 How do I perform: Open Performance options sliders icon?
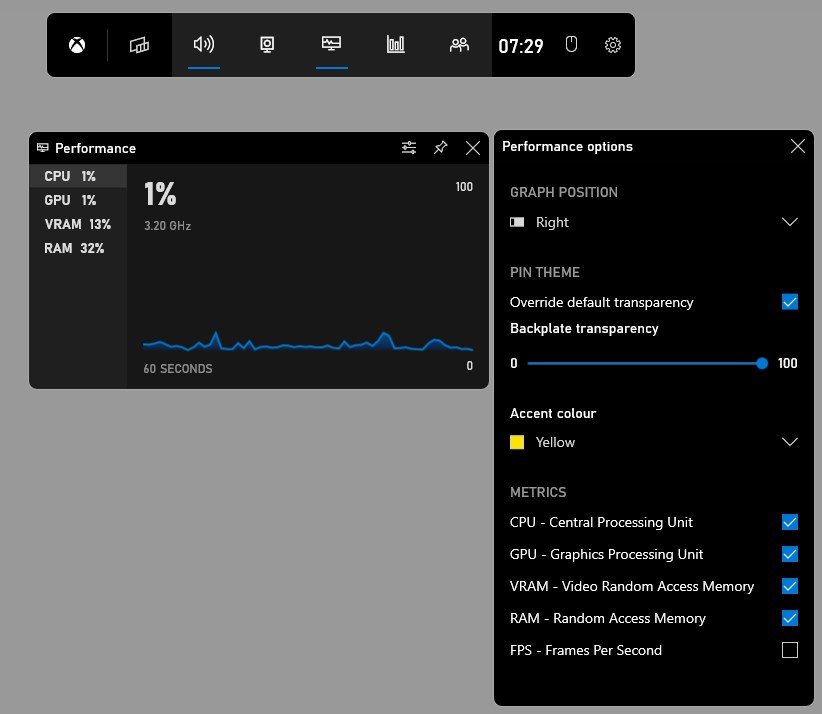pos(409,148)
